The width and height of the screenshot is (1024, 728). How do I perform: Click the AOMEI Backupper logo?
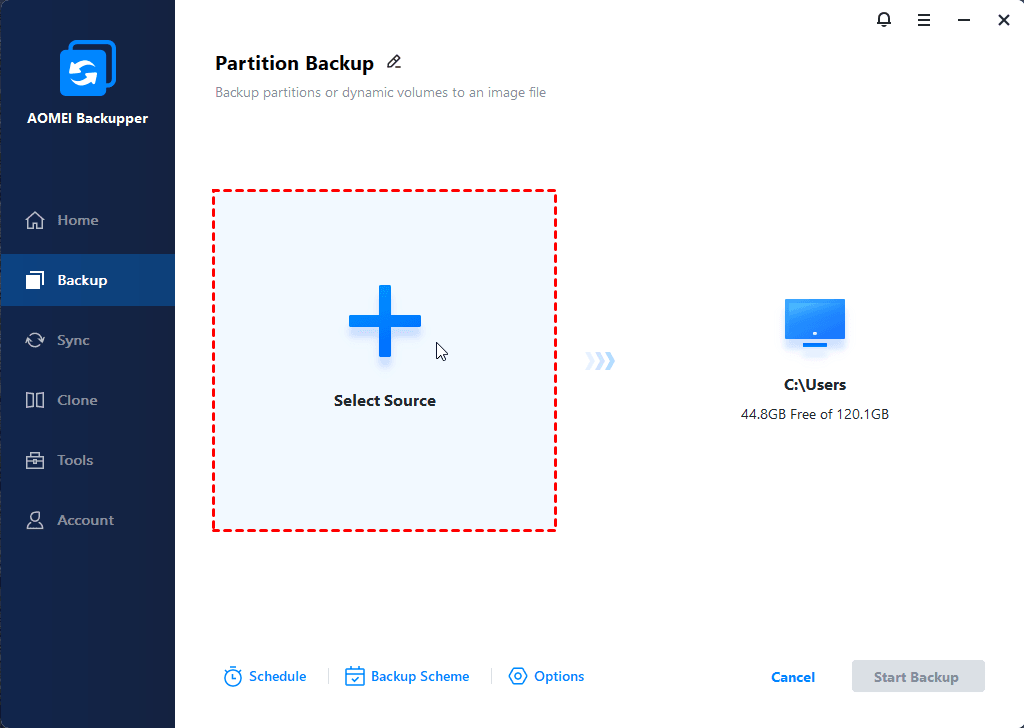[87, 67]
